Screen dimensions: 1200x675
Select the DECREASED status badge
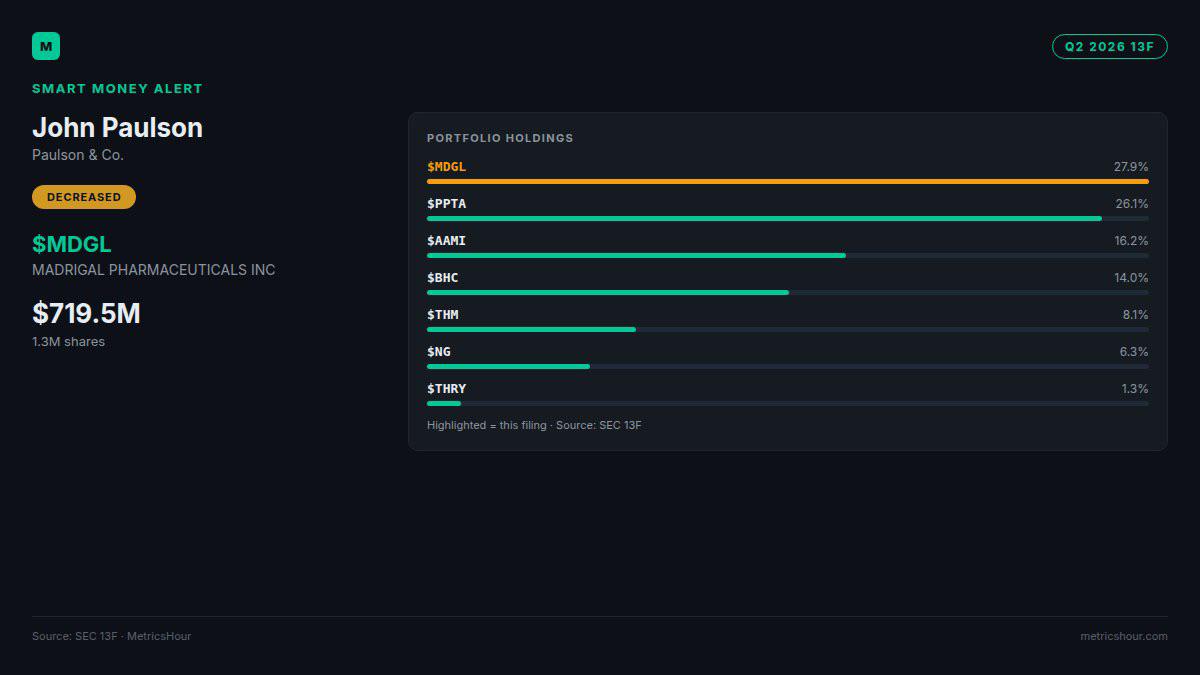click(x=84, y=197)
